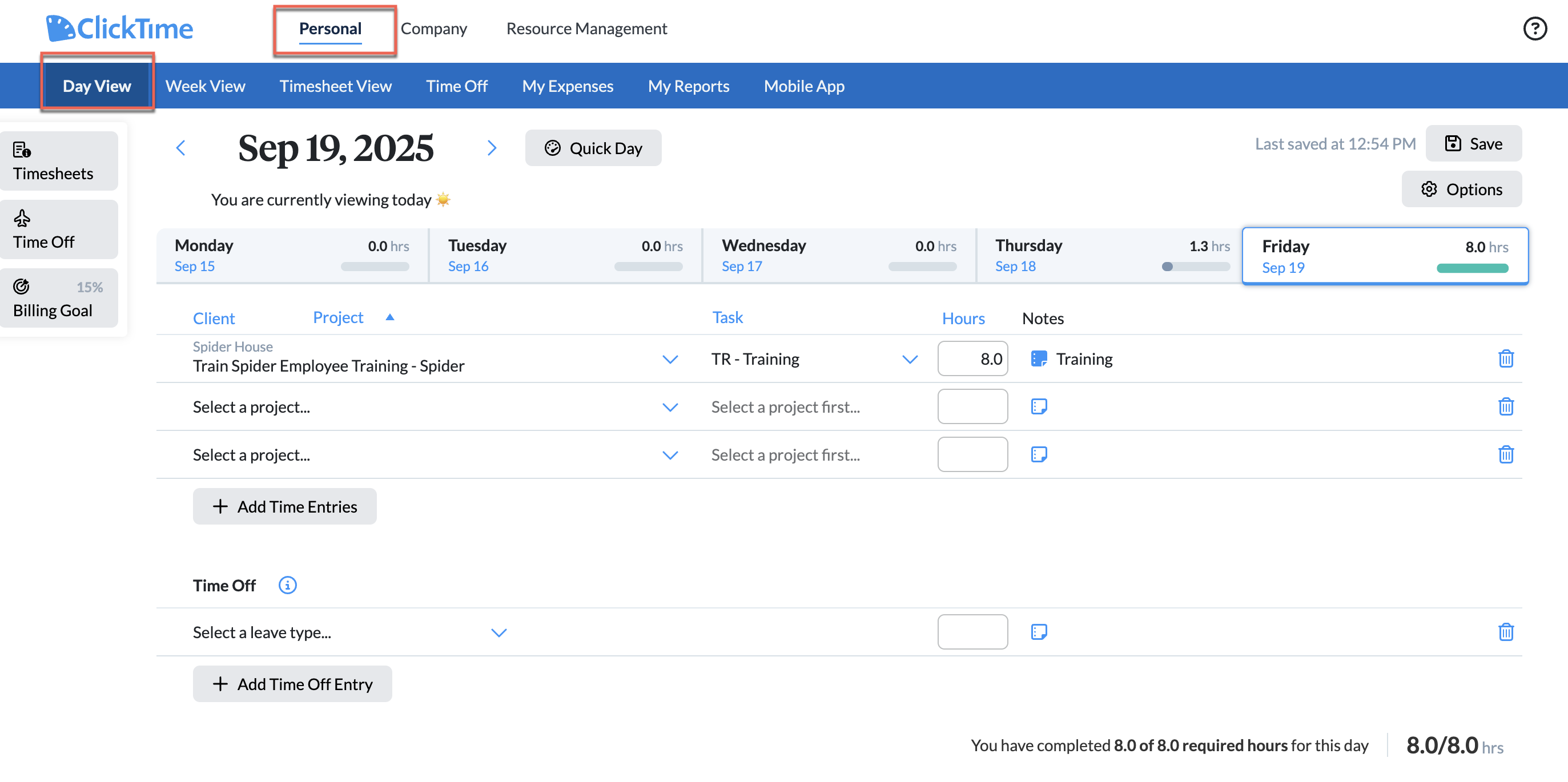
Task: Click Thursday's hours progress bar
Action: 1196,267
